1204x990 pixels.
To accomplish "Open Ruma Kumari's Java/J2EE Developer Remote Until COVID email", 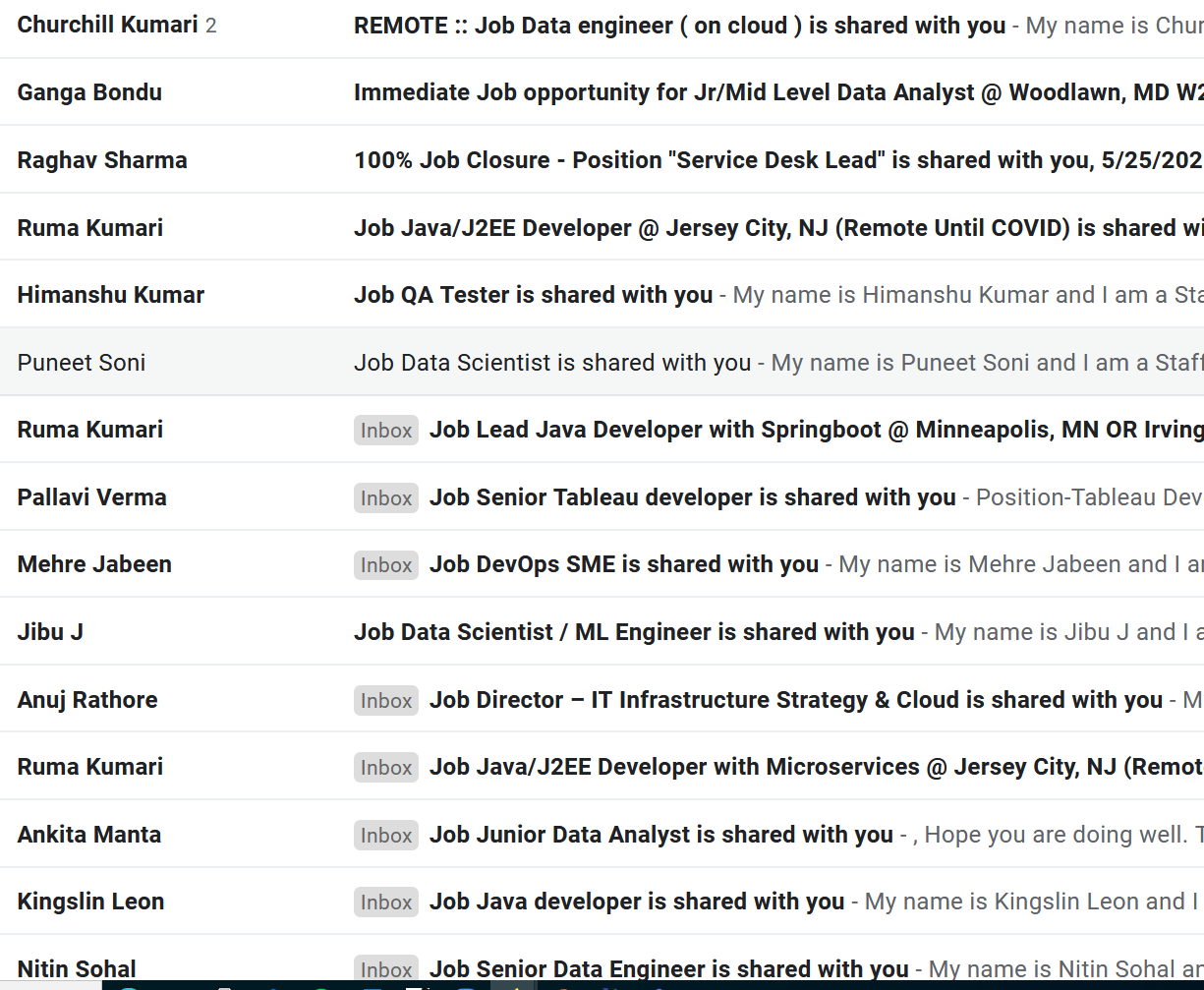I will [602, 228].
